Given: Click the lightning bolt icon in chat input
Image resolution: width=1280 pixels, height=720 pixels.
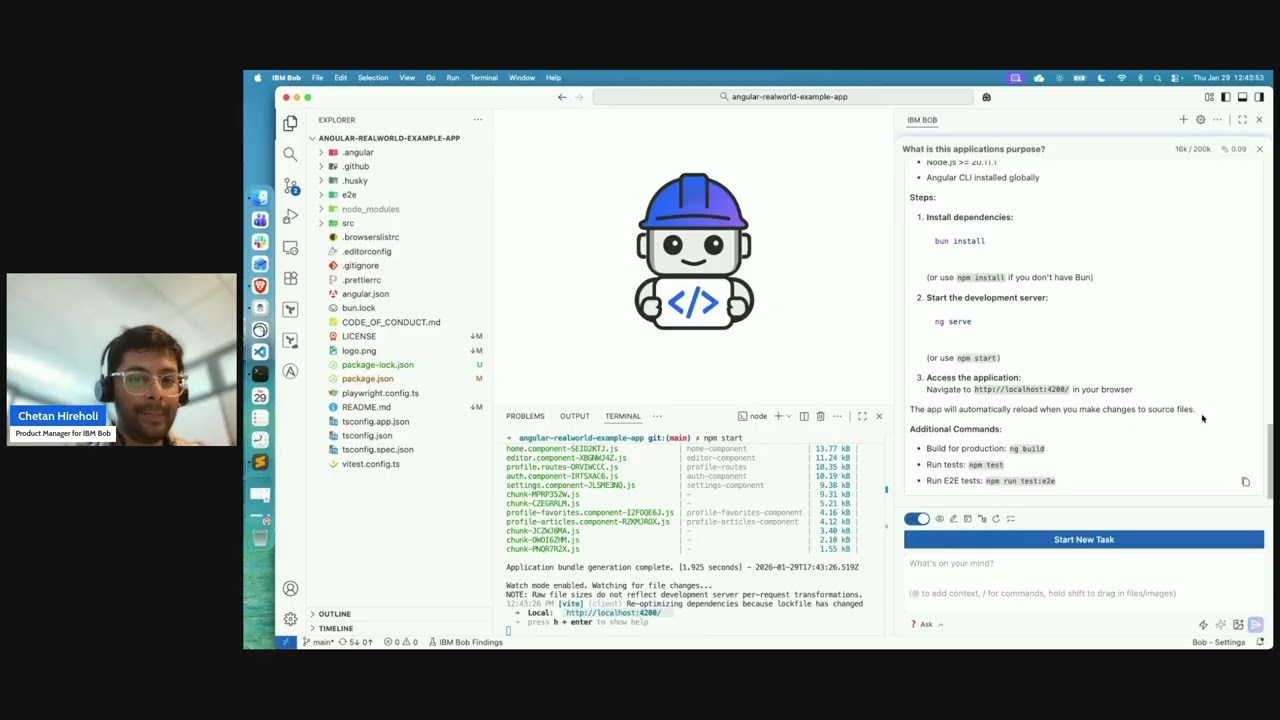Looking at the screenshot, I should (1203, 625).
